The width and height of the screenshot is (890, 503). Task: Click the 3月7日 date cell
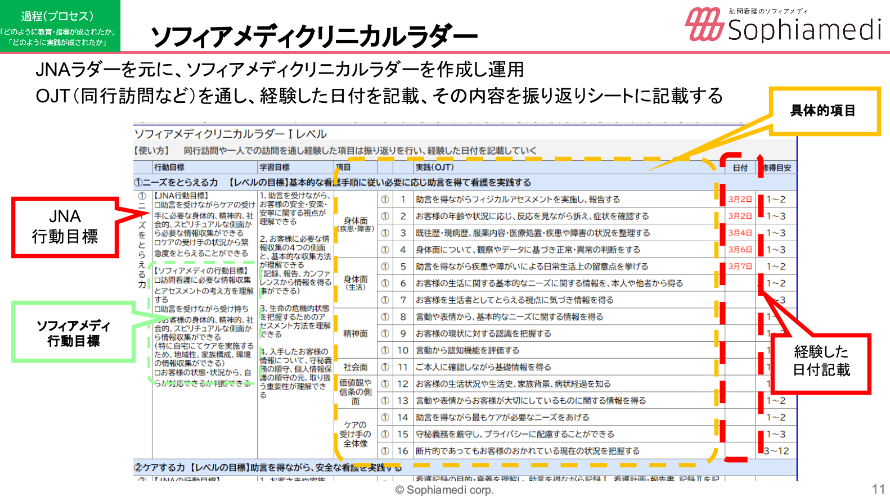pyautogui.click(x=740, y=267)
